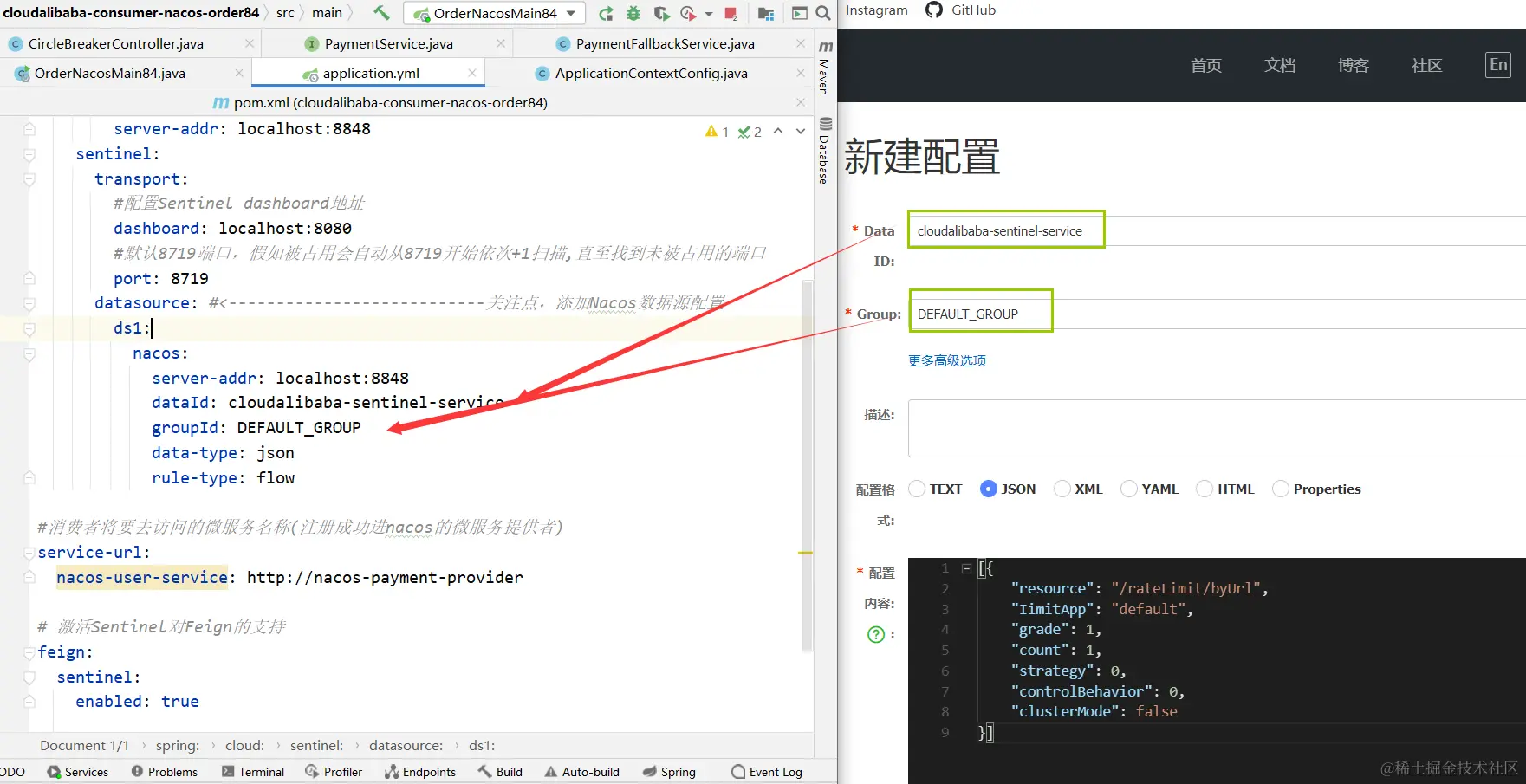Open Terminal tool window
The width and height of the screenshot is (1526, 784).
(x=253, y=772)
